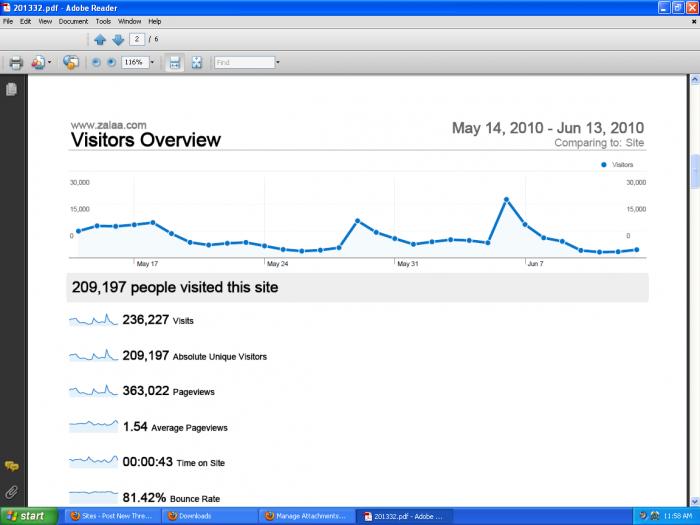Click 209,197 Absolute Unique Visitors figure
This screenshot has height=525, width=700.
195,356
